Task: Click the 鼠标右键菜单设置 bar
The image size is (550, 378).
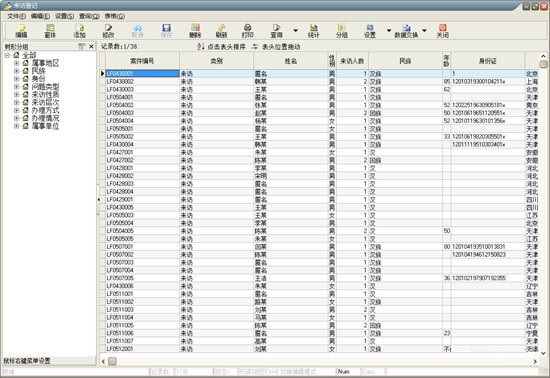Action: point(48,361)
